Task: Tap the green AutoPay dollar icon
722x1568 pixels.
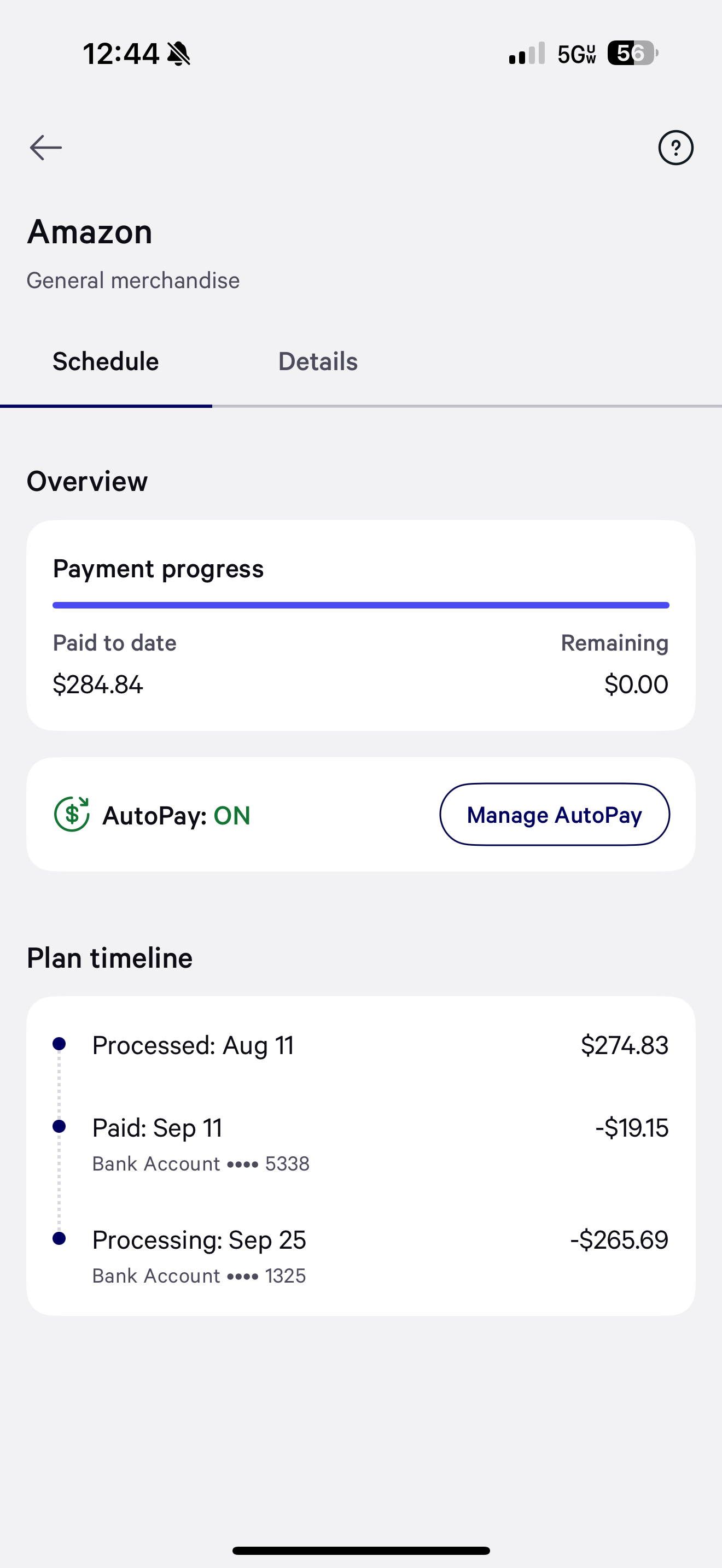Action: coord(72,815)
